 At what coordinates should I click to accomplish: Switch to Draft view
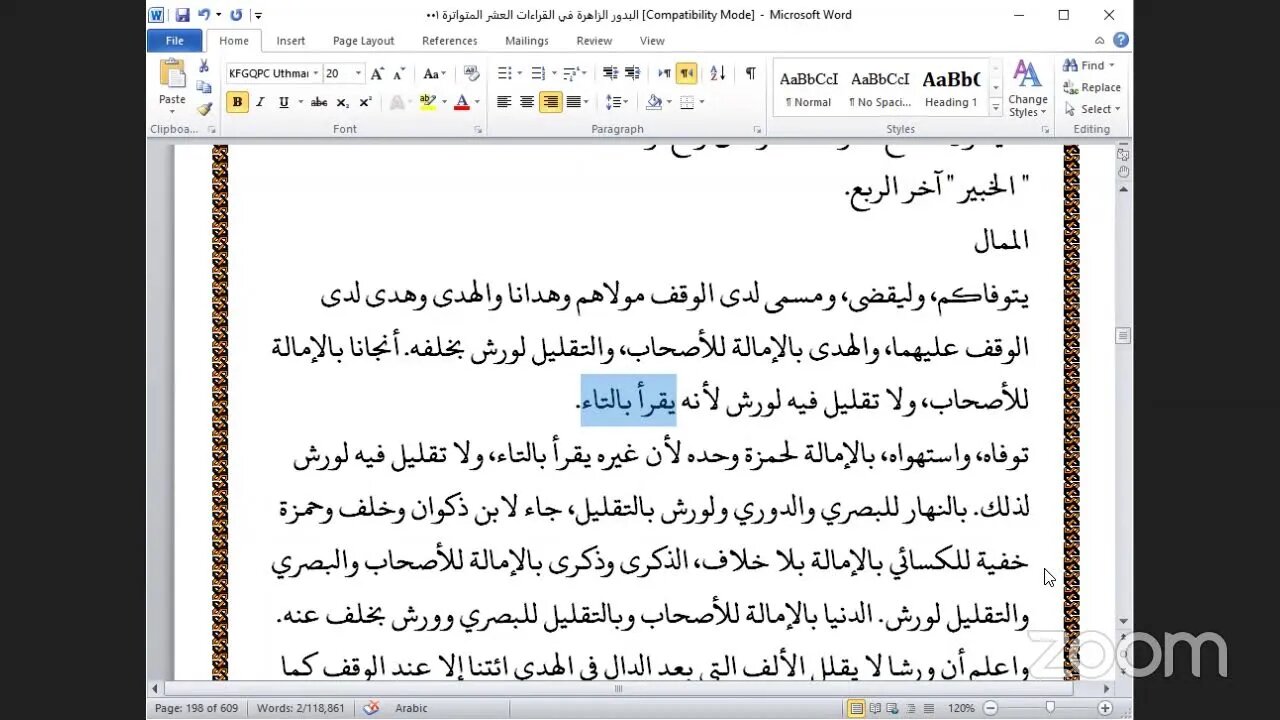pyautogui.click(x=928, y=708)
